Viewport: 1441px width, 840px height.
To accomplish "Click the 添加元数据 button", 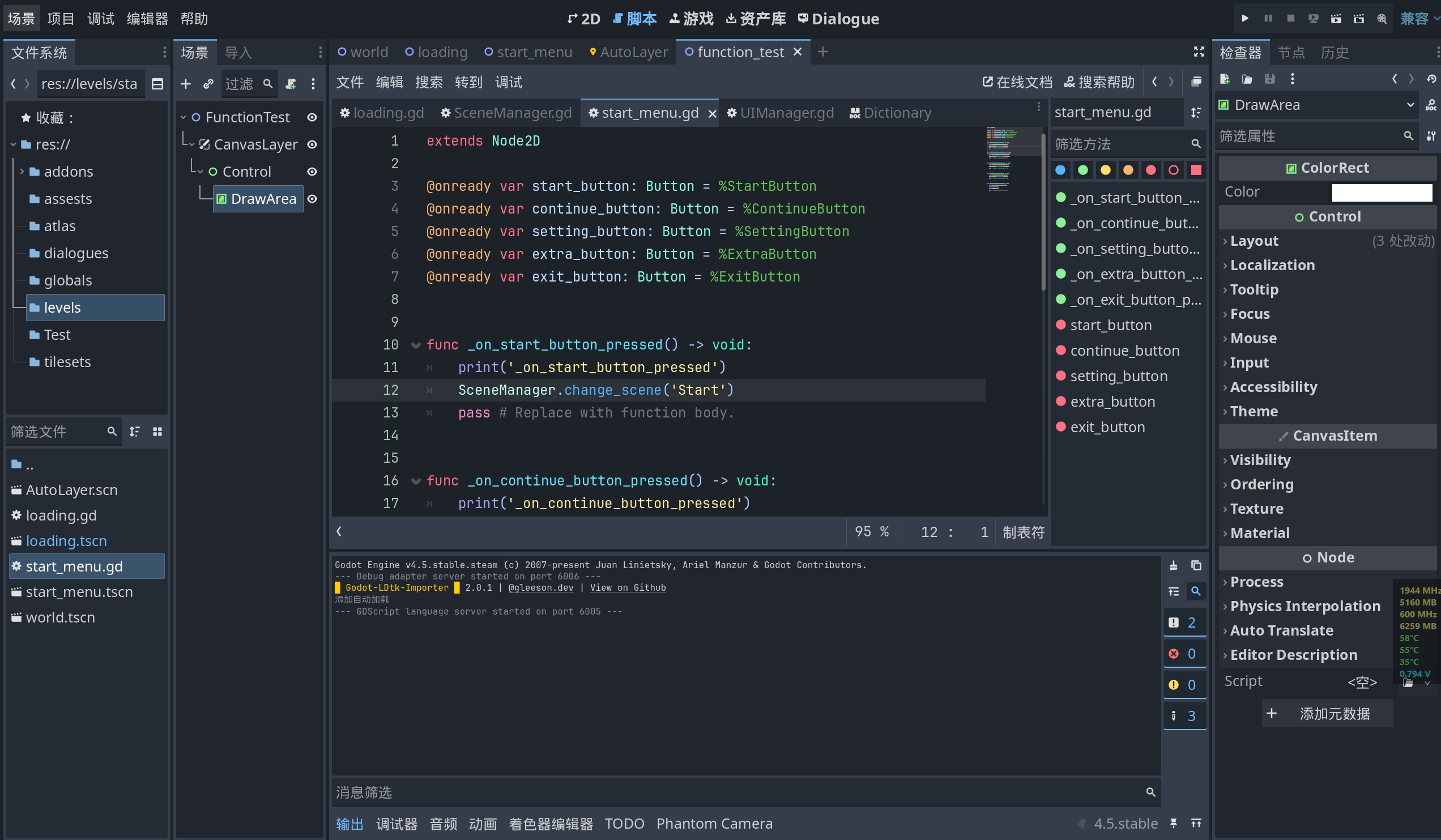I will [1327, 714].
